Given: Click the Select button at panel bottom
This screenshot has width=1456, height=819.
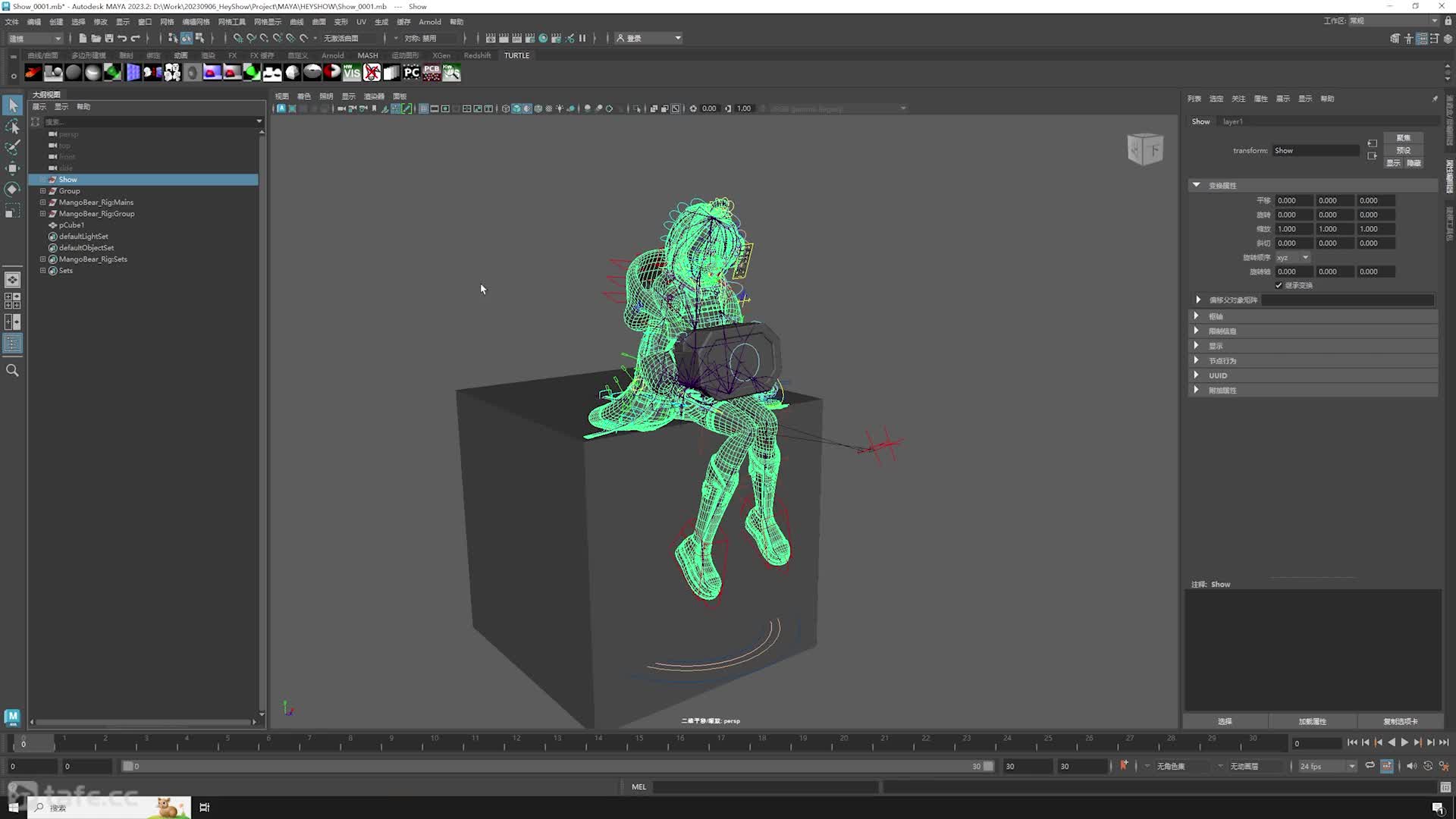Looking at the screenshot, I should tap(1225, 721).
